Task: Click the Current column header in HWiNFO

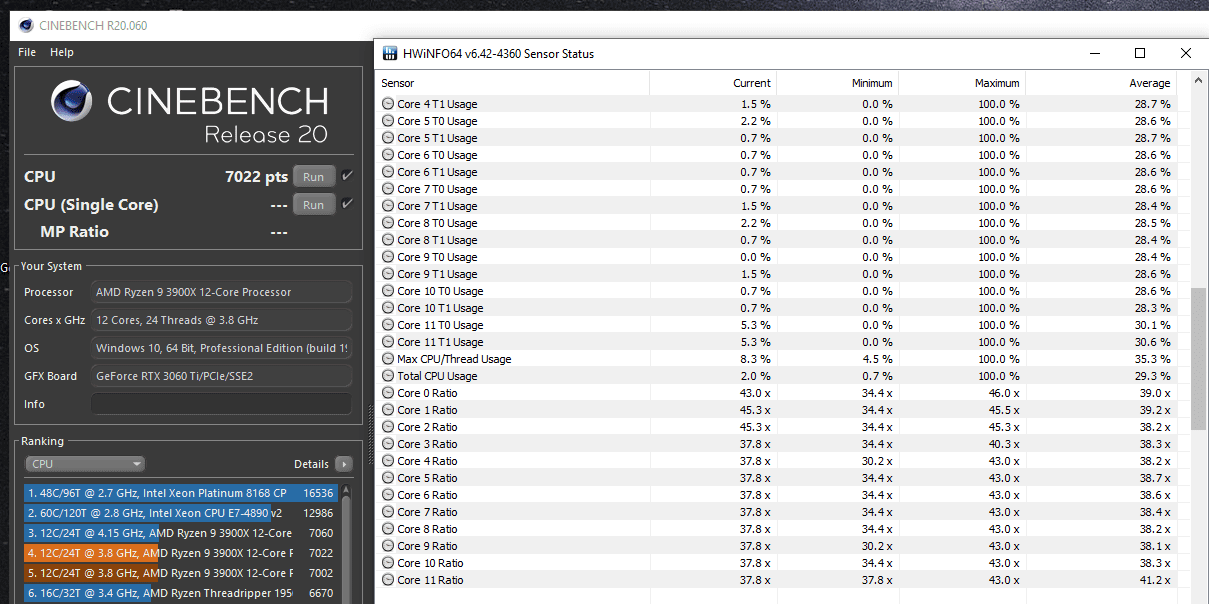Action: pos(712,83)
